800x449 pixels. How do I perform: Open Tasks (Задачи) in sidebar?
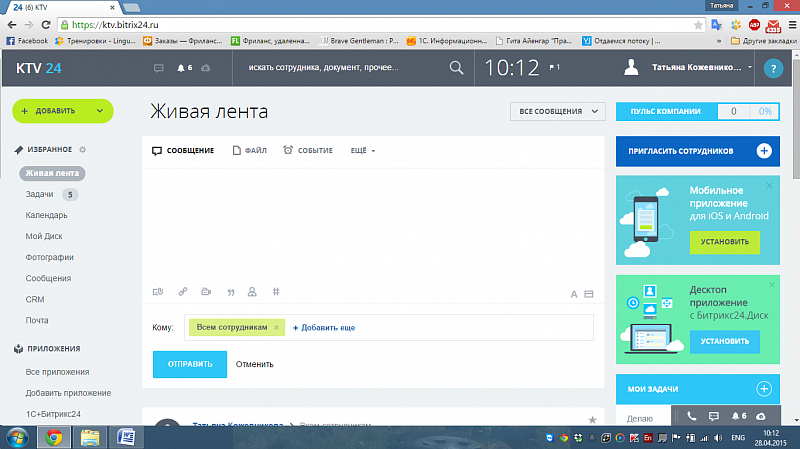pyautogui.click(x=39, y=194)
